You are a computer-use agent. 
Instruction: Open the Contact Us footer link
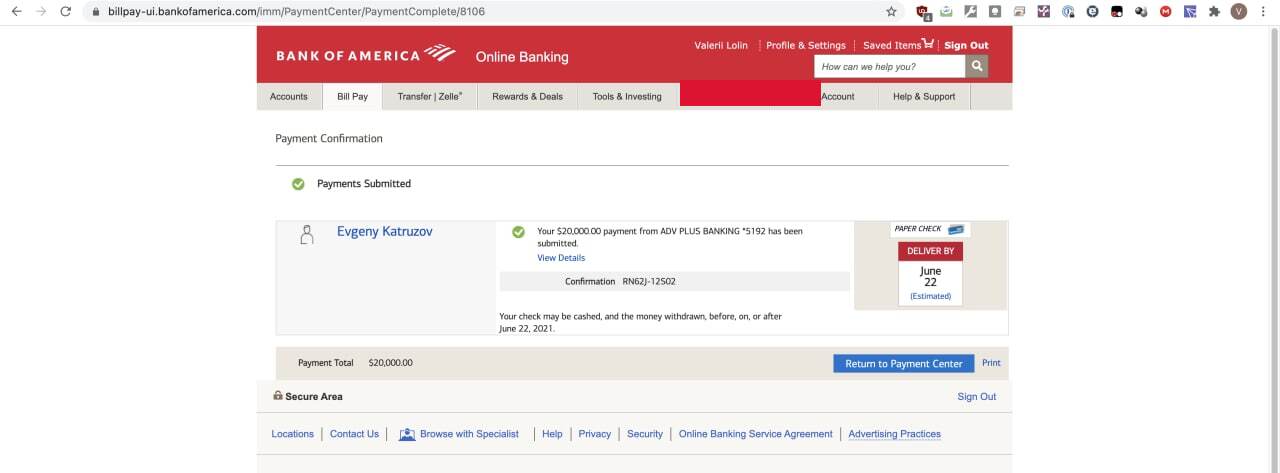[354, 434]
